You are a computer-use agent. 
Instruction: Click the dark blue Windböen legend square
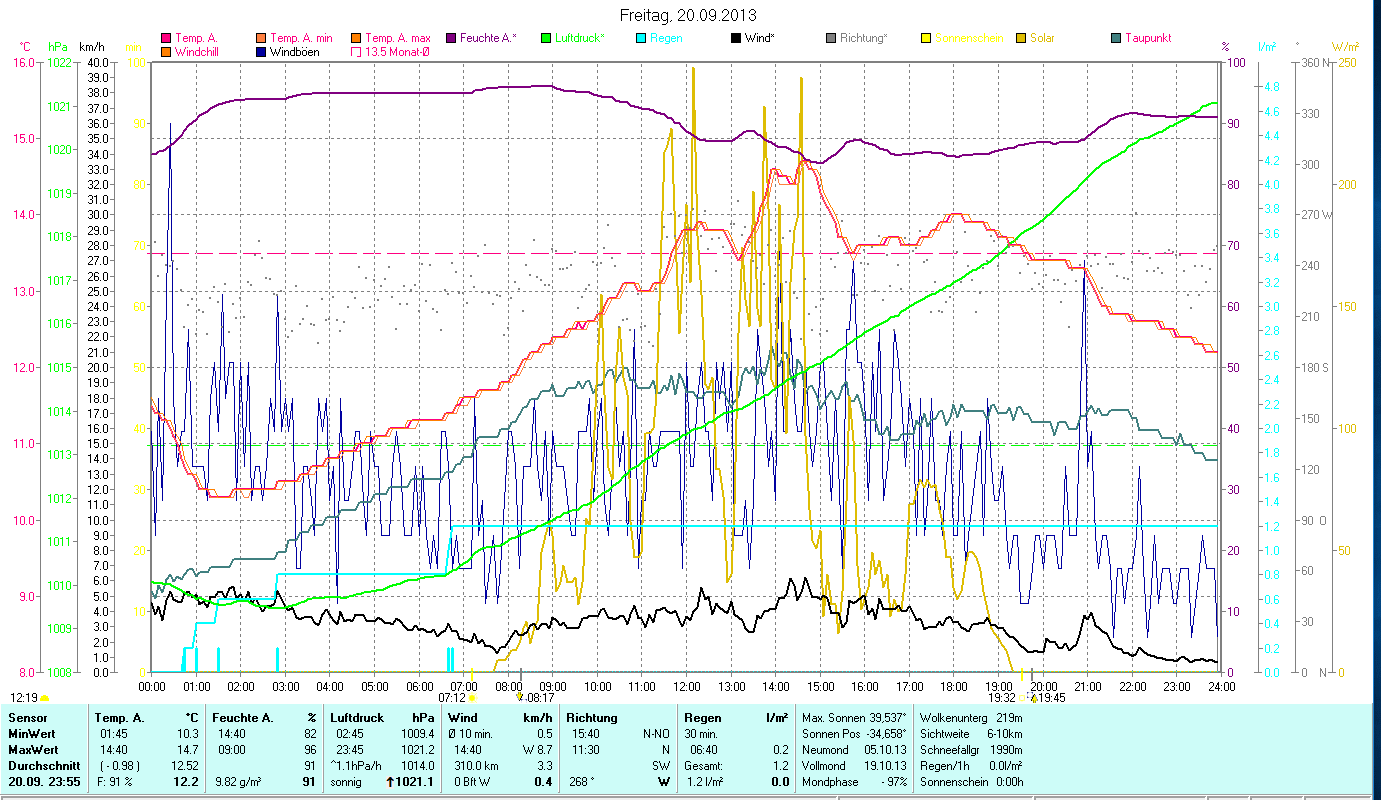pyautogui.click(x=260, y=51)
